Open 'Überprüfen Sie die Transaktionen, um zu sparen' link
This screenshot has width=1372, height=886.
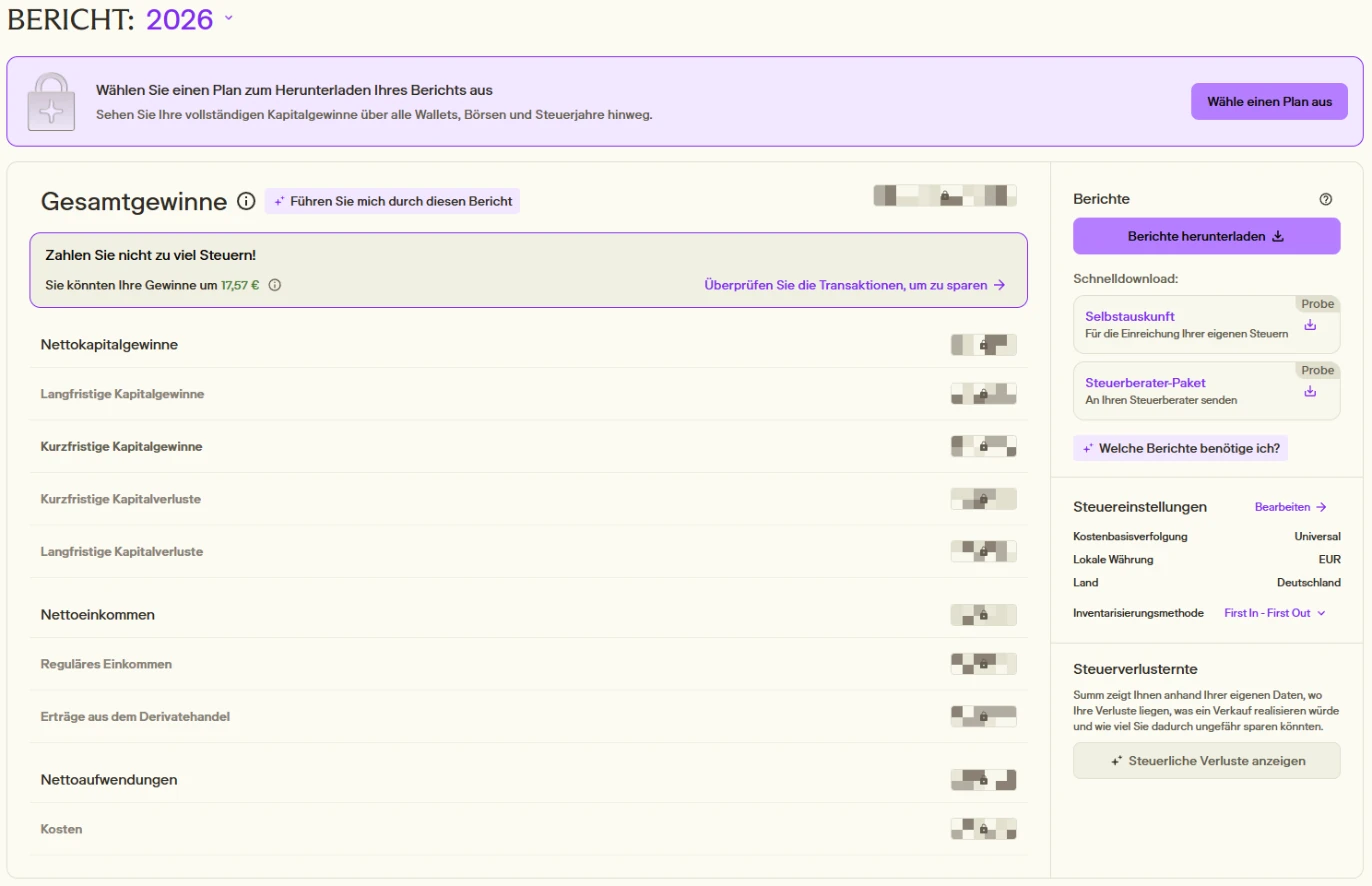[x=855, y=285]
